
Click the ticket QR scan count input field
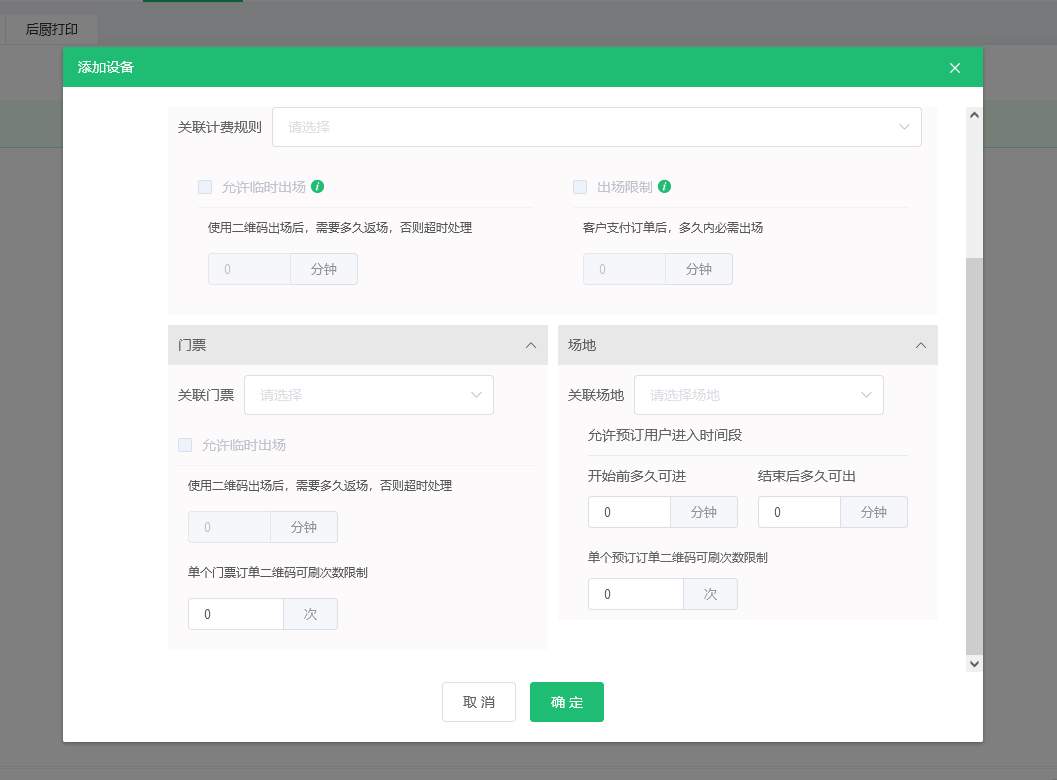click(x=236, y=614)
